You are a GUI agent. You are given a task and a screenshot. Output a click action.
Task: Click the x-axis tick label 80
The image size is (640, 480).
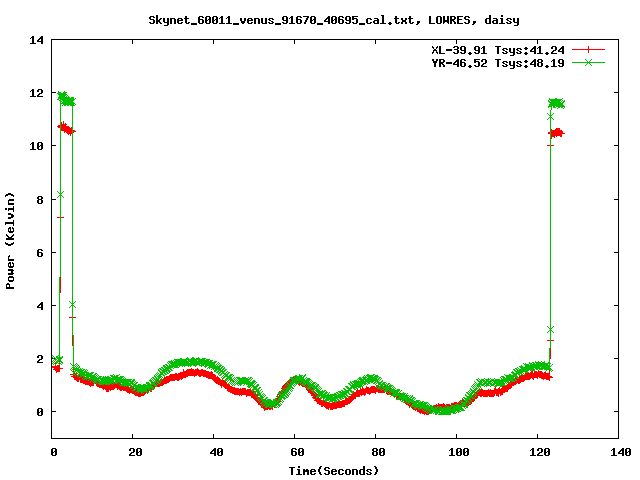[378, 452]
